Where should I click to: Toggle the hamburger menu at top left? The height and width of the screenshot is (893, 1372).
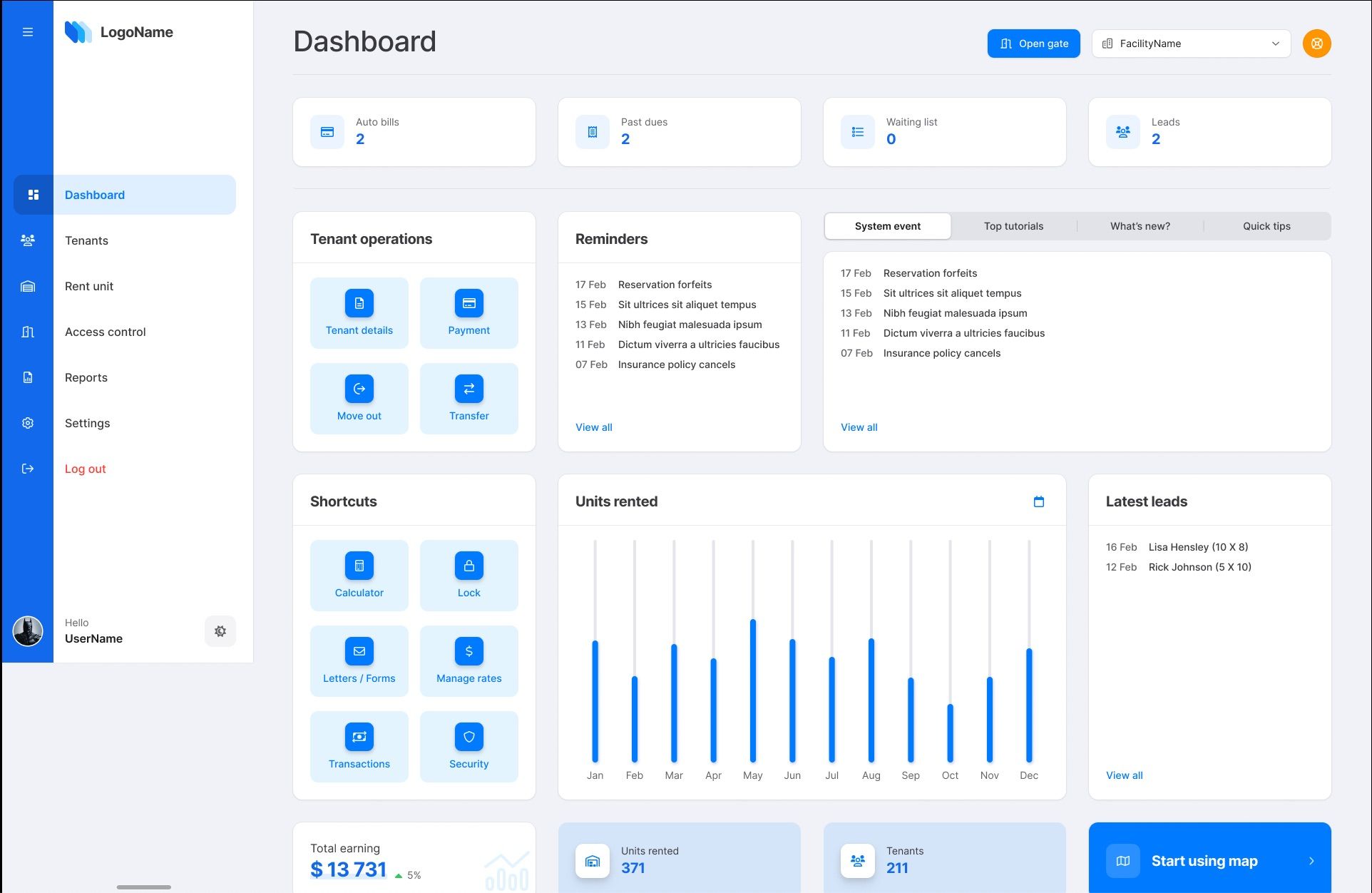pyautogui.click(x=28, y=32)
